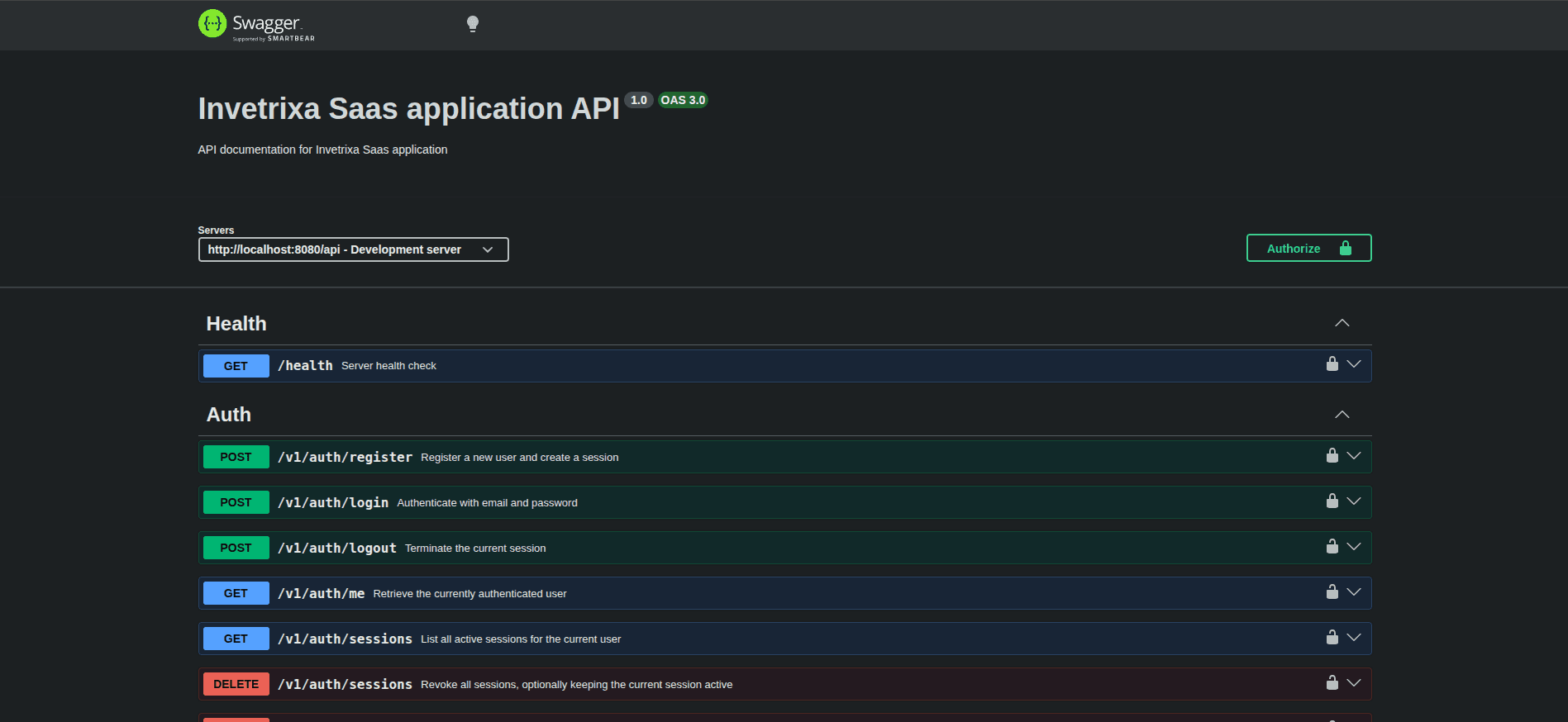Expand the /v1/auth/login endpoint chevron
1568x722 pixels.
coord(1354,501)
